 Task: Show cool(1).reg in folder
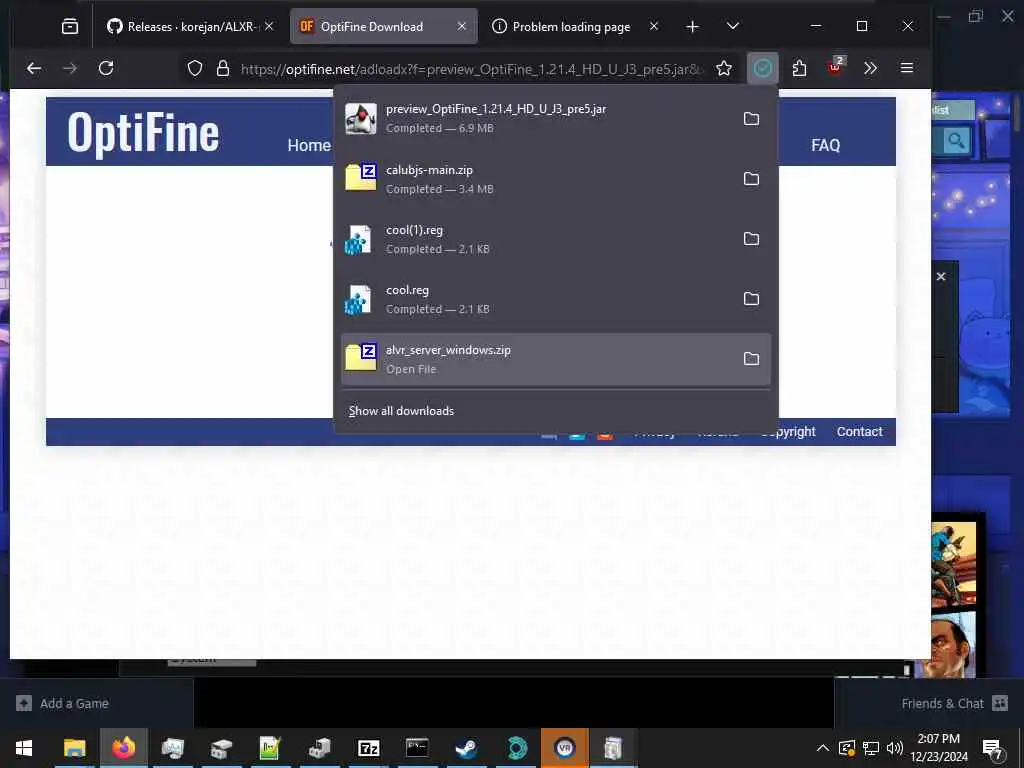[x=752, y=238]
